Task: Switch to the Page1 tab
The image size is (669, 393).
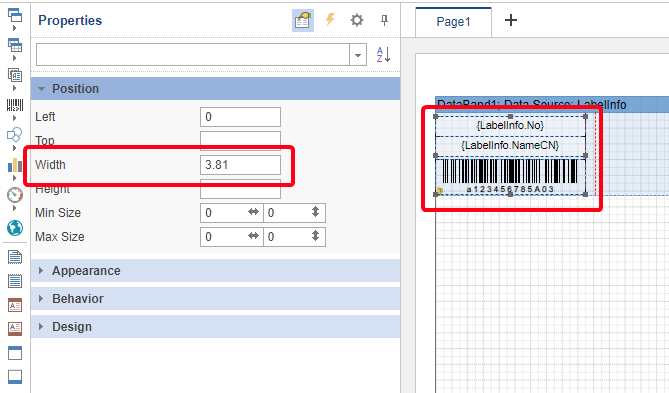Action: click(x=453, y=22)
